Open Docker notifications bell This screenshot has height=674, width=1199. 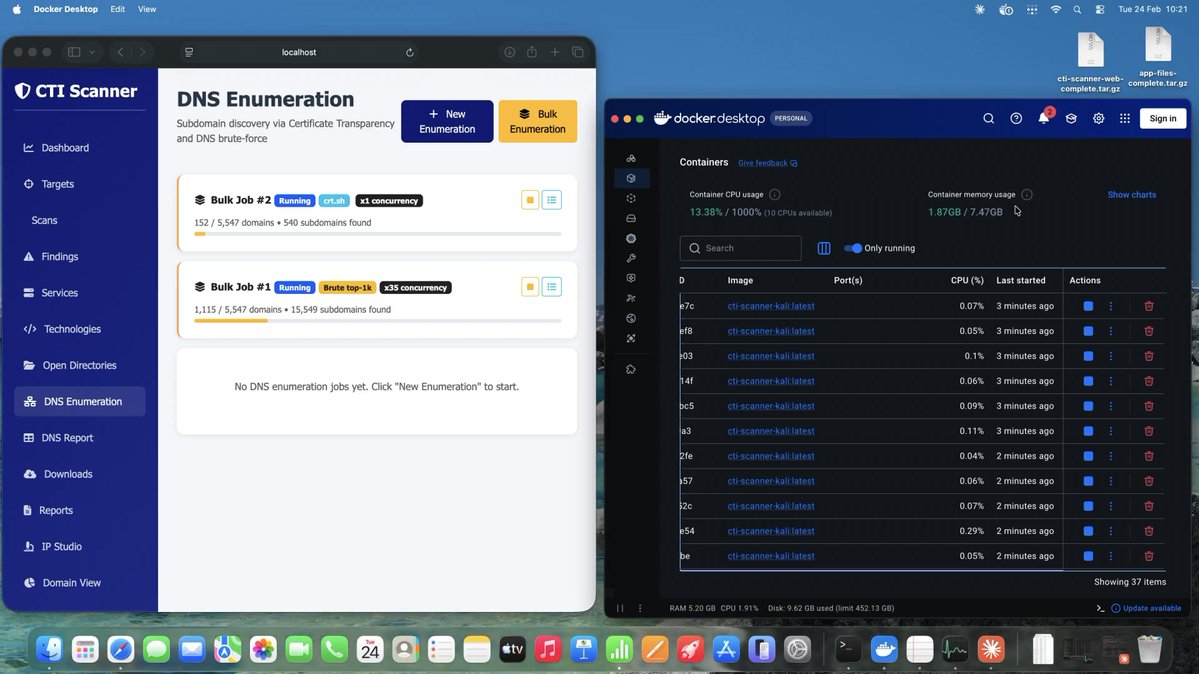click(1044, 118)
